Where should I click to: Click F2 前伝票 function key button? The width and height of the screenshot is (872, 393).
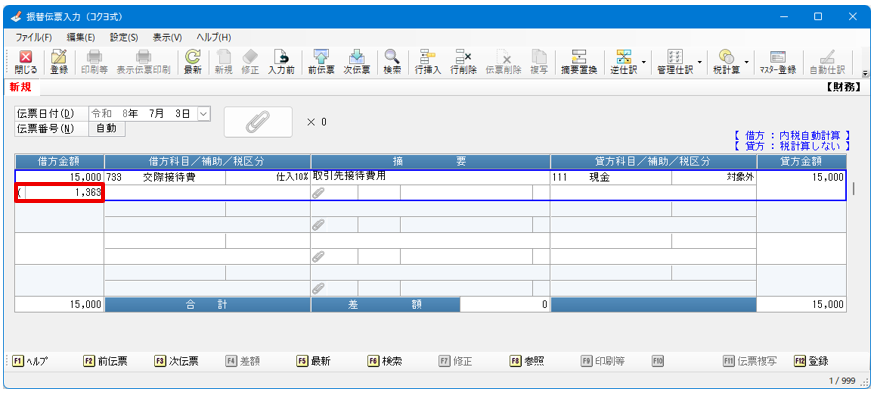click(x=105, y=361)
